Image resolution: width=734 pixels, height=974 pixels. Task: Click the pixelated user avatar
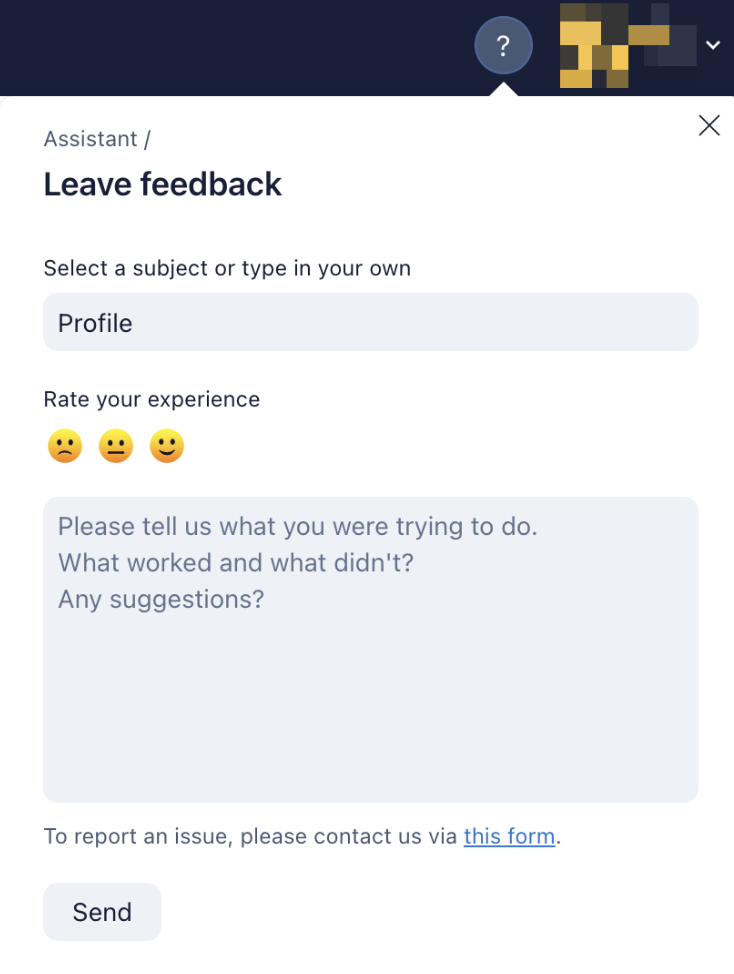pyautogui.click(x=594, y=45)
